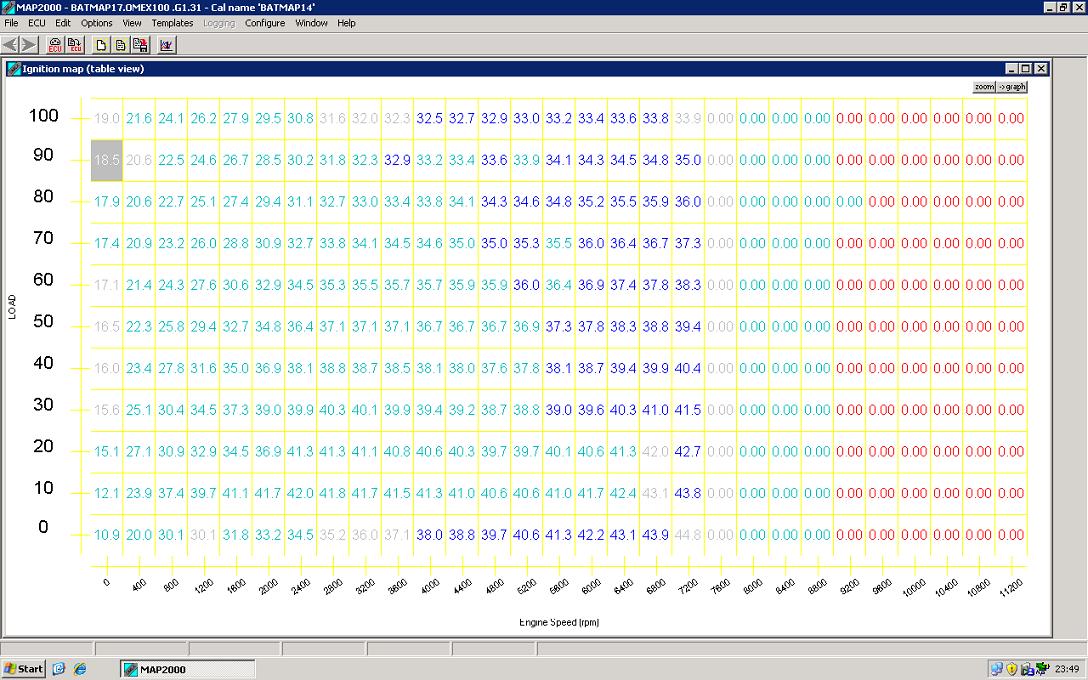Open the Templates menu
Screen dimensions: 1088x680
click(x=172, y=23)
